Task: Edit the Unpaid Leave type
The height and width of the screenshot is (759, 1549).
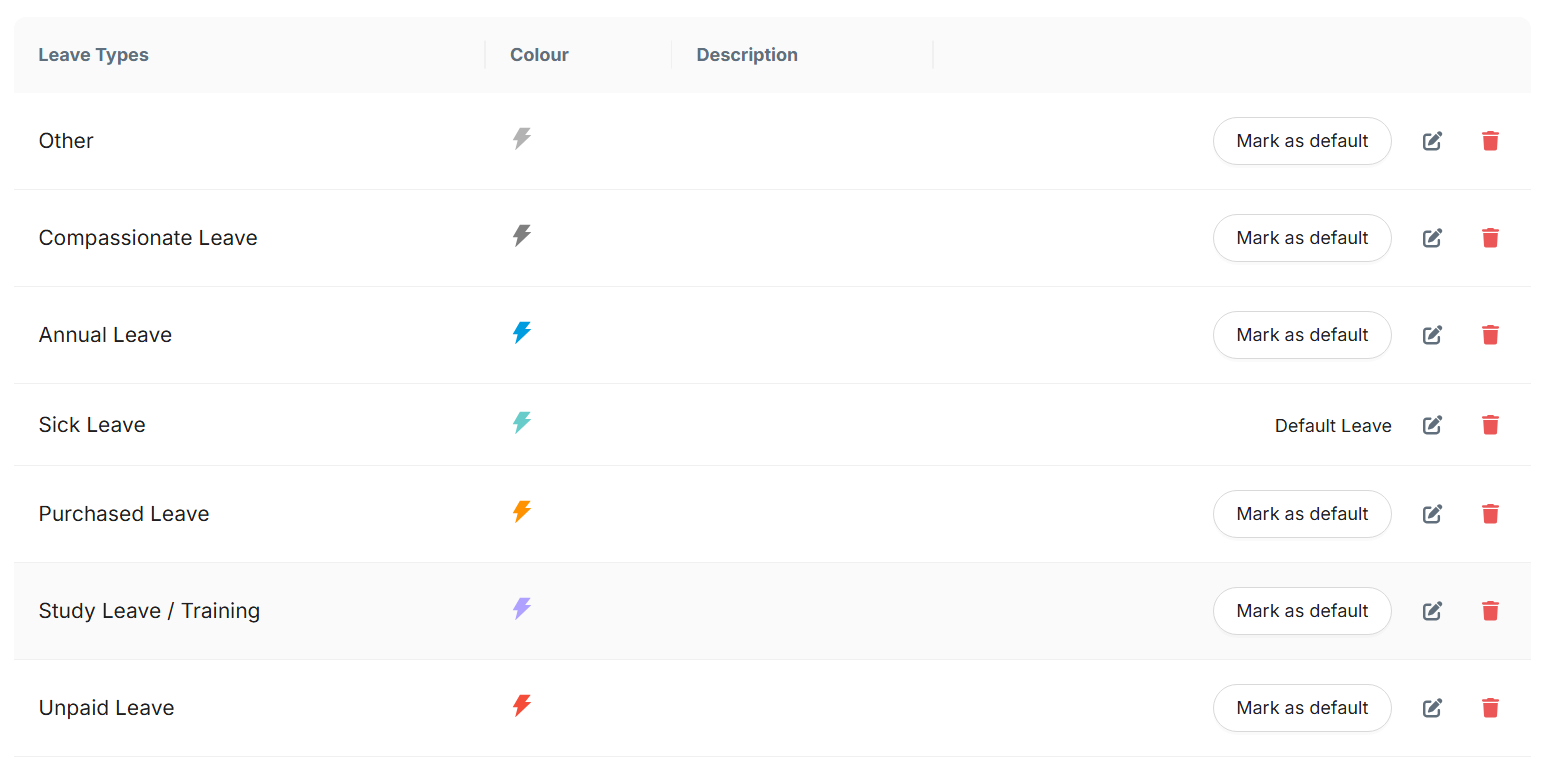Action: [1432, 708]
